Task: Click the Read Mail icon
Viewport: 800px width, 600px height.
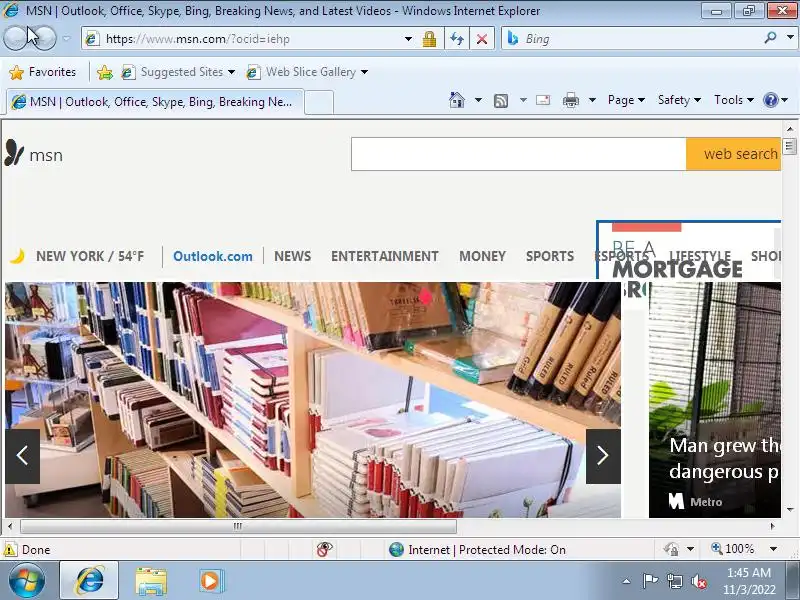Action: pyautogui.click(x=543, y=100)
